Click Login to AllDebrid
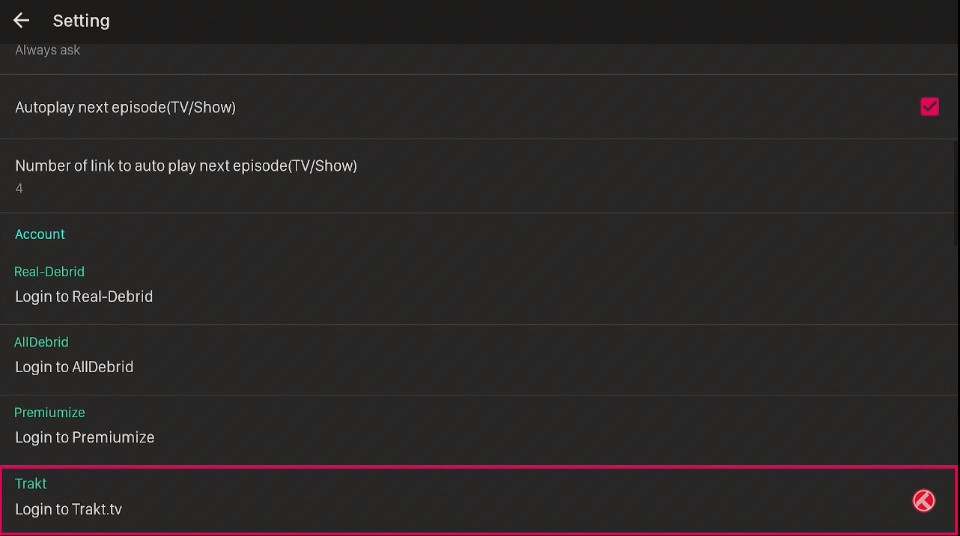This screenshot has height=536, width=960. pos(74,367)
